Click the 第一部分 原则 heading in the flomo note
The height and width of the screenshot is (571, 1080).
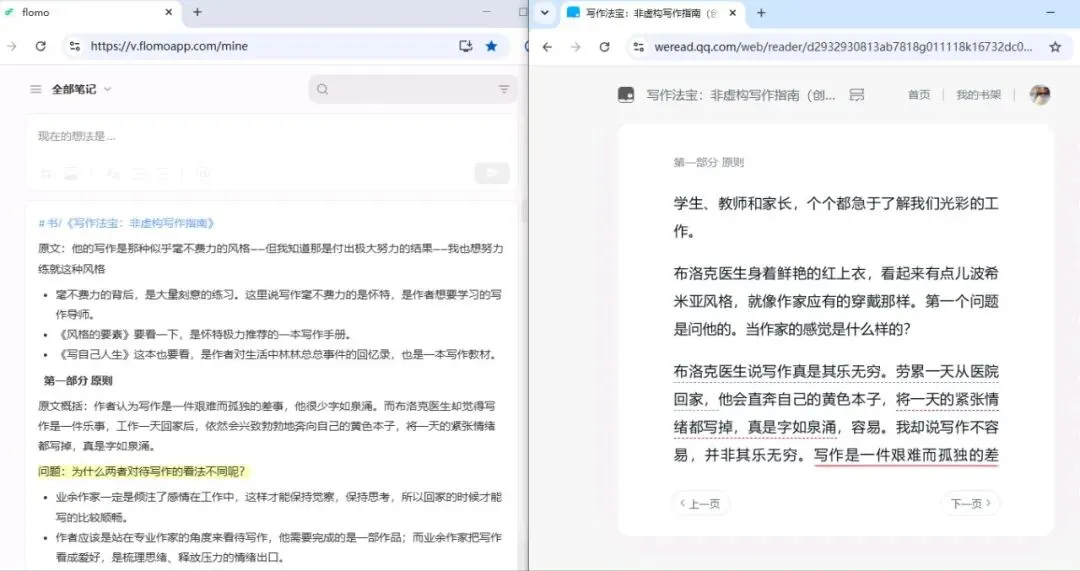coord(78,380)
